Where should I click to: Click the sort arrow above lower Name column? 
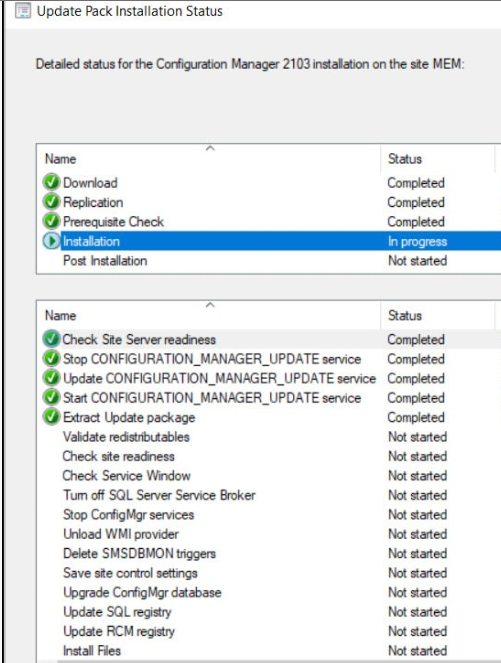click(210, 305)
